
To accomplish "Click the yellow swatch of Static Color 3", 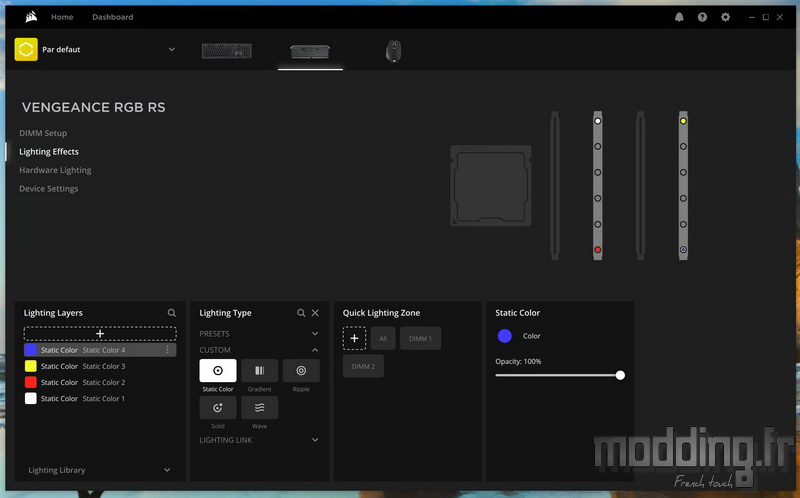I will click(x=31, y=366).
